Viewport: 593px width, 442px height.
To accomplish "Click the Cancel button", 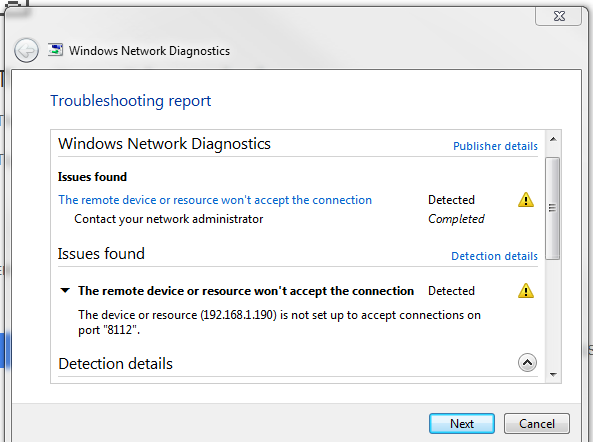I will (537, 423).
